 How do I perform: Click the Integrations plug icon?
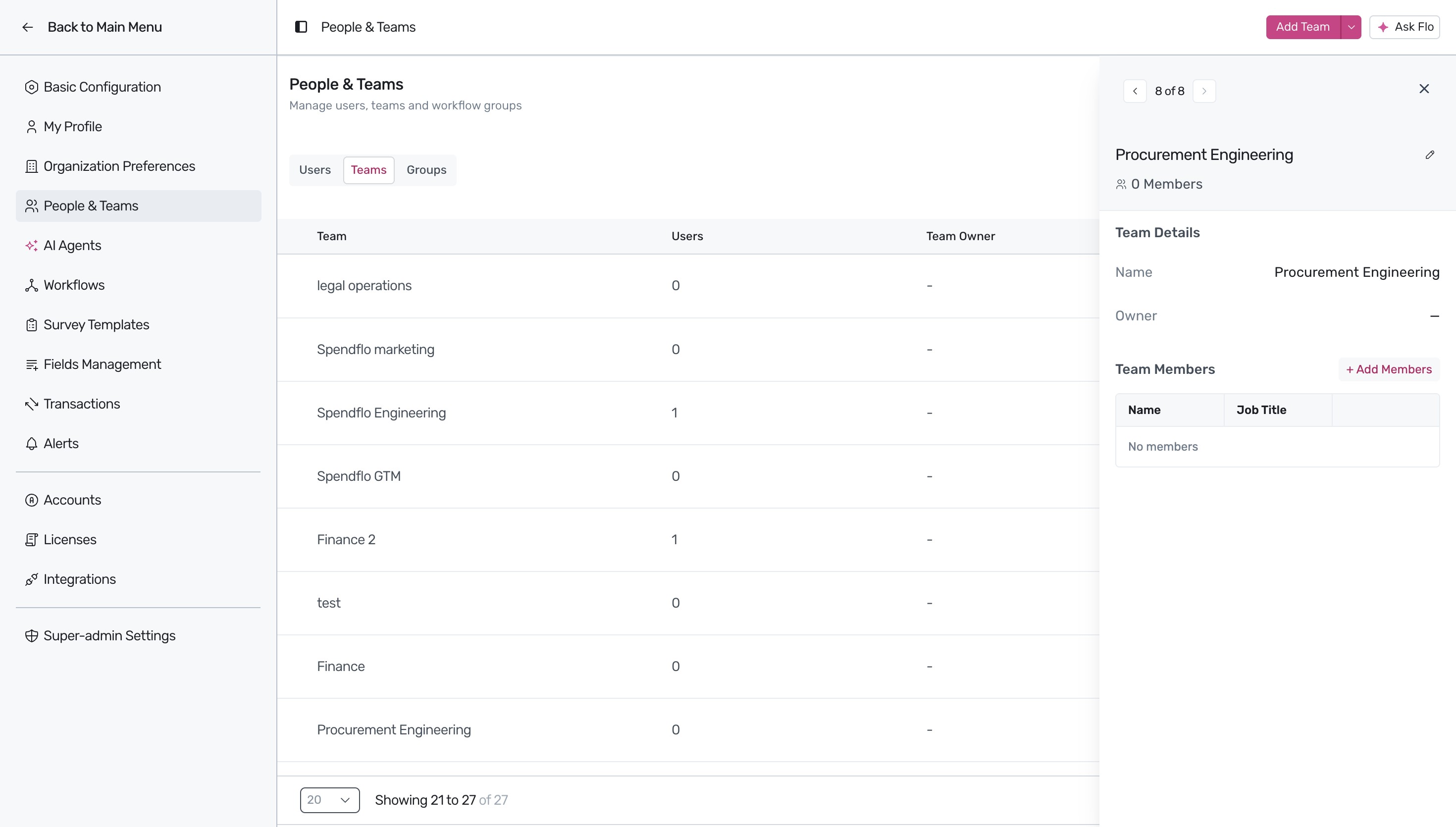pyautogui.click(x=31, y=579)
